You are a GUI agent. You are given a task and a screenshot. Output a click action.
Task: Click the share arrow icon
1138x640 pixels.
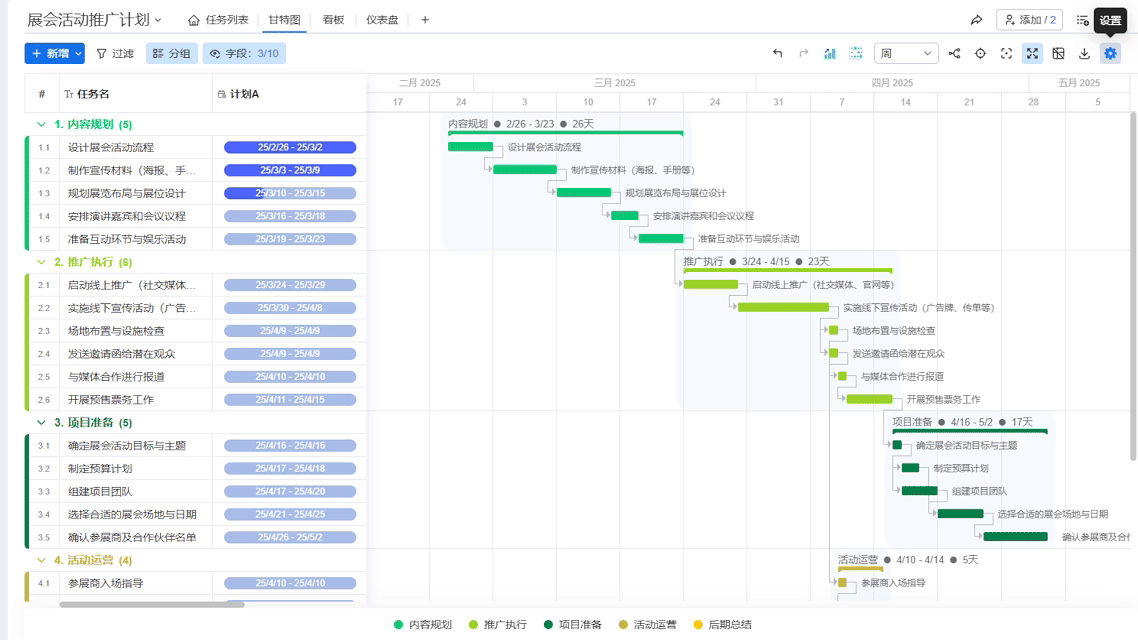tap(976, 20)
